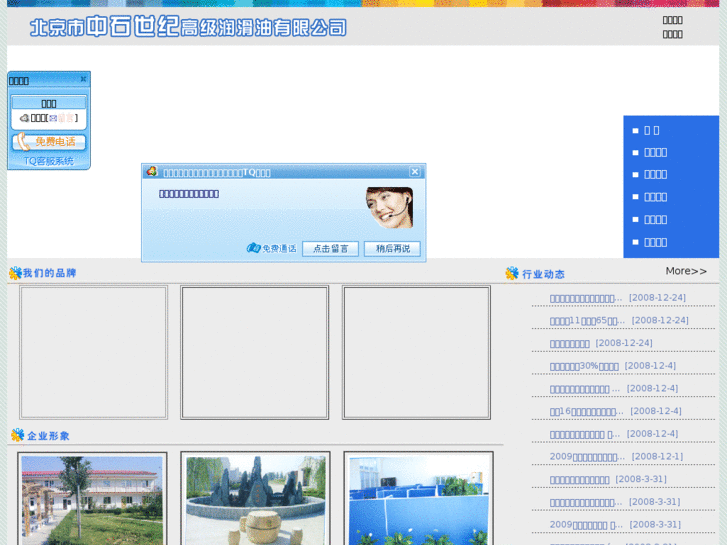This screenshot has width=727, height=545.
Task: Click the 免费通话 free call link
Action: (272, 248)
